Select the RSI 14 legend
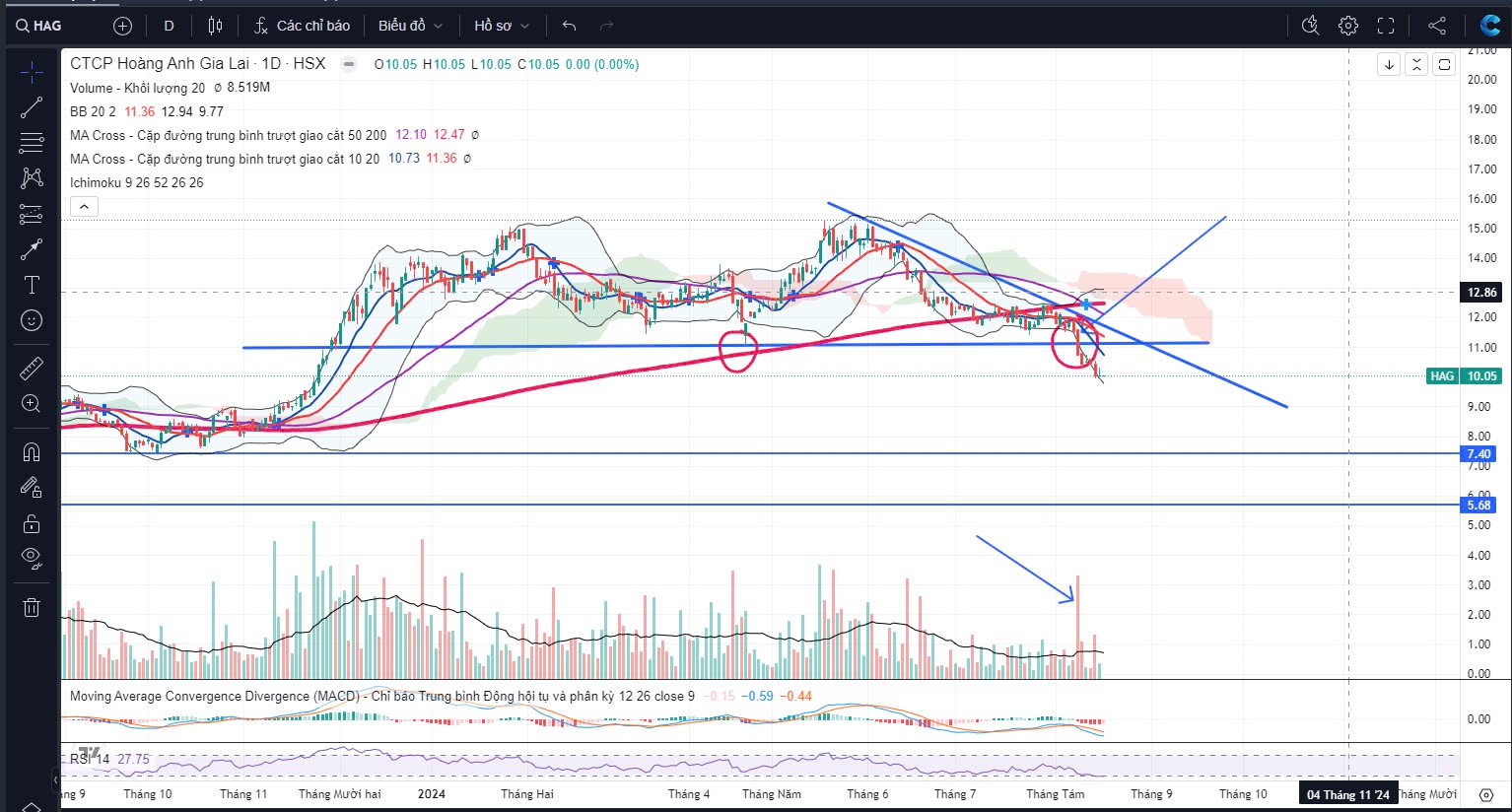The width and height of the screenshot is (1512, 812). point(90,759)
